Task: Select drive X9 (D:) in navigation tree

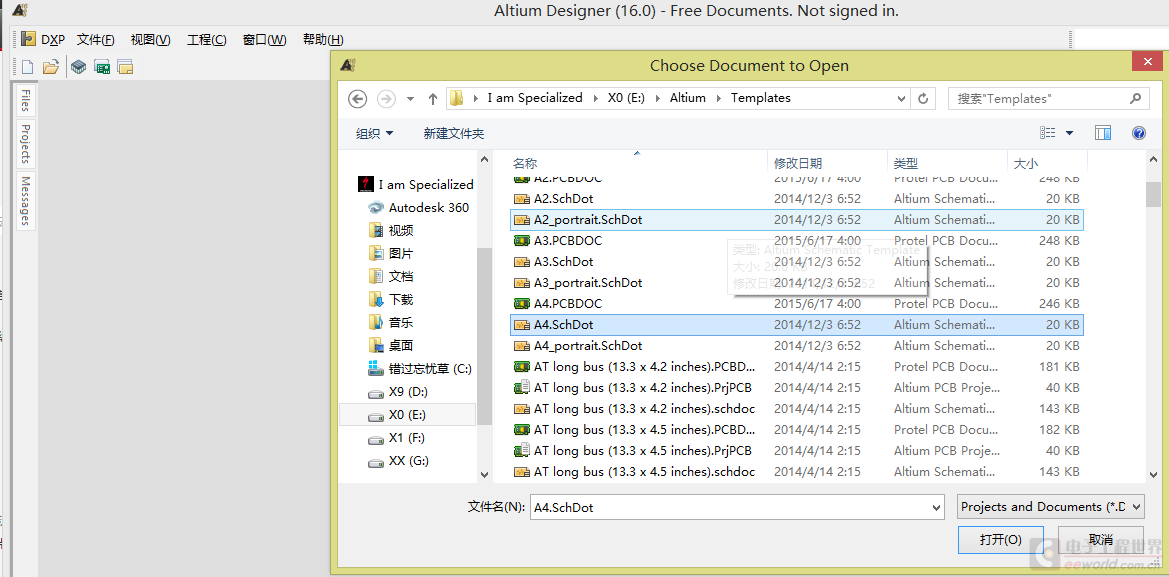Action: pyautogui.click(x=398, y=392)
